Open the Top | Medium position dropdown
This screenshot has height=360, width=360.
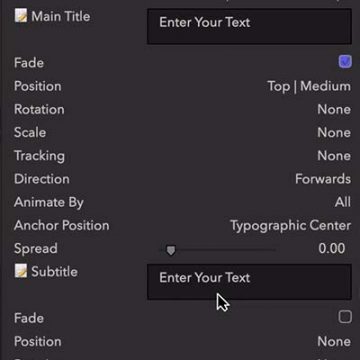point(309,86)
